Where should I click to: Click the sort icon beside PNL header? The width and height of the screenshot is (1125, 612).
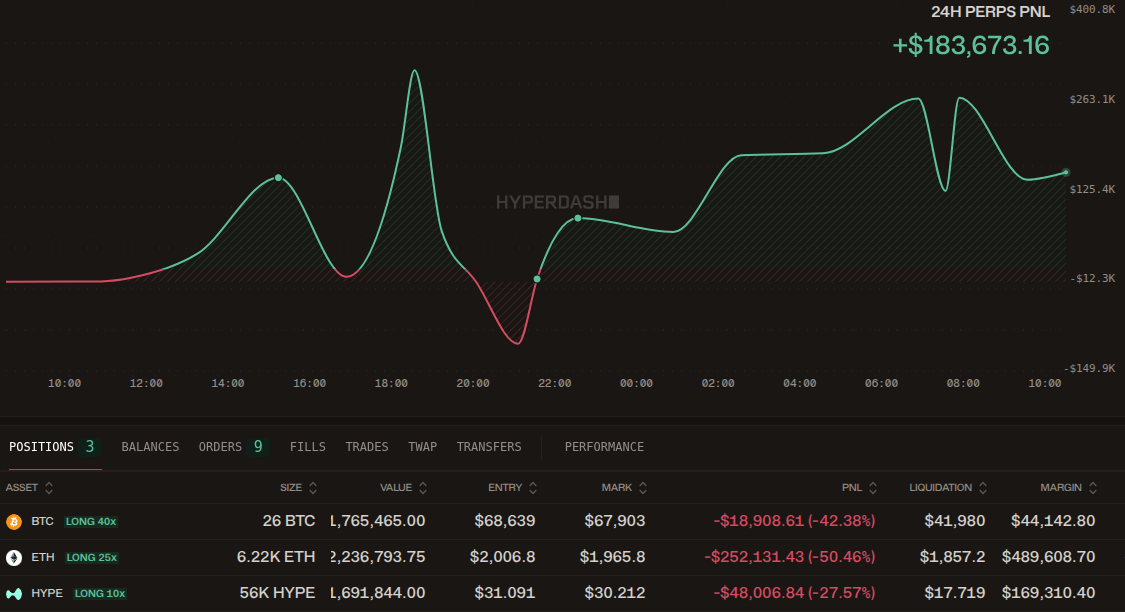(x=875, y=487)
